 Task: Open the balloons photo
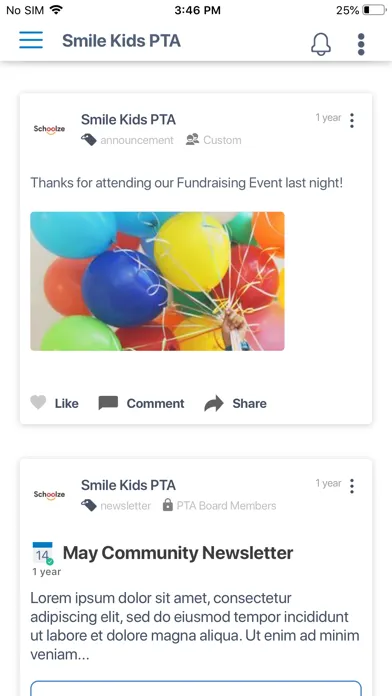click(x=157, y=281)
